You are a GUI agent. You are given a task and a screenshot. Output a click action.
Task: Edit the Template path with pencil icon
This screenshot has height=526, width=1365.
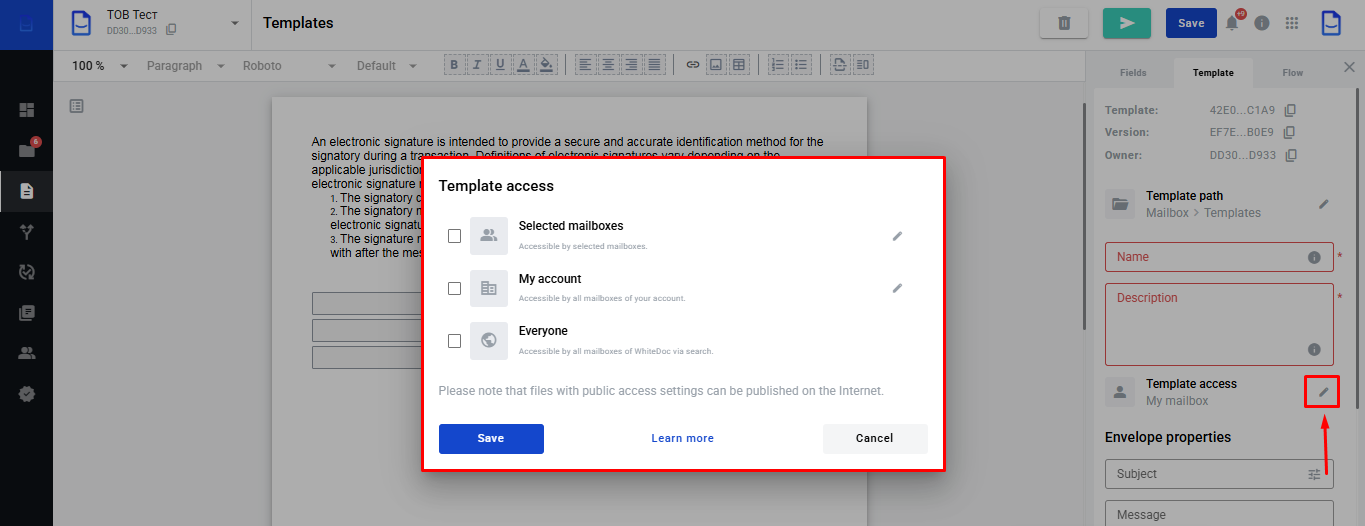click(1324, 204)
